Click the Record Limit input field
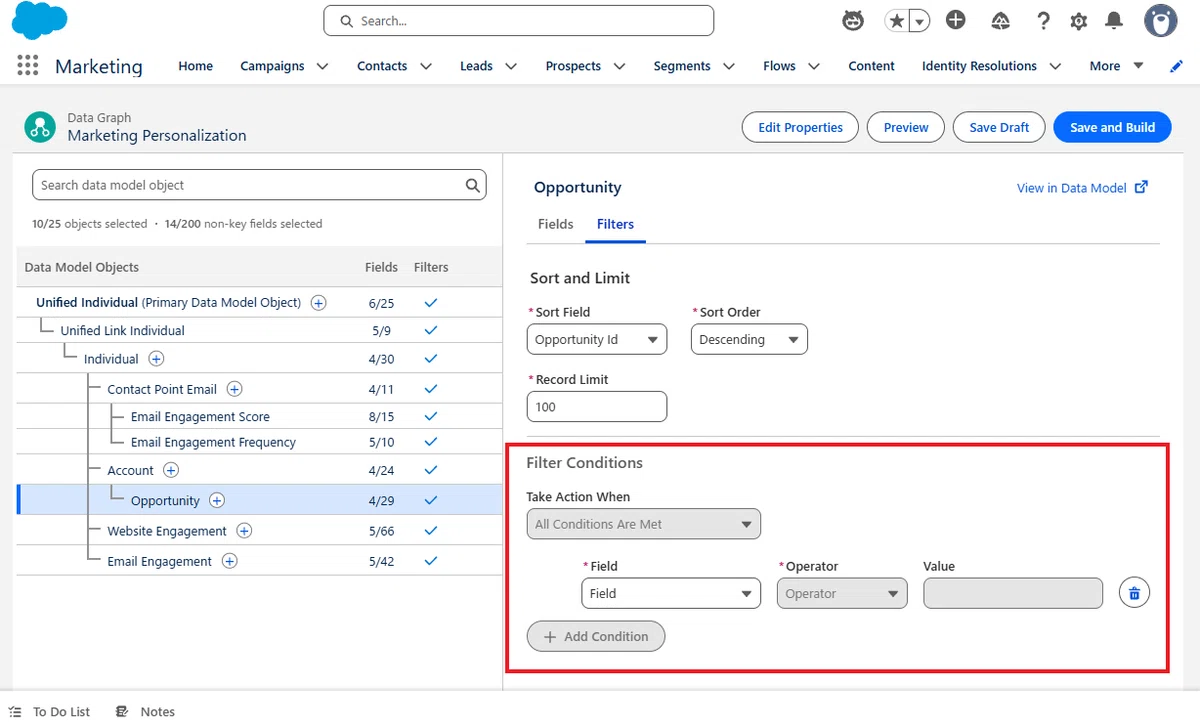 [x=597, y=407]
